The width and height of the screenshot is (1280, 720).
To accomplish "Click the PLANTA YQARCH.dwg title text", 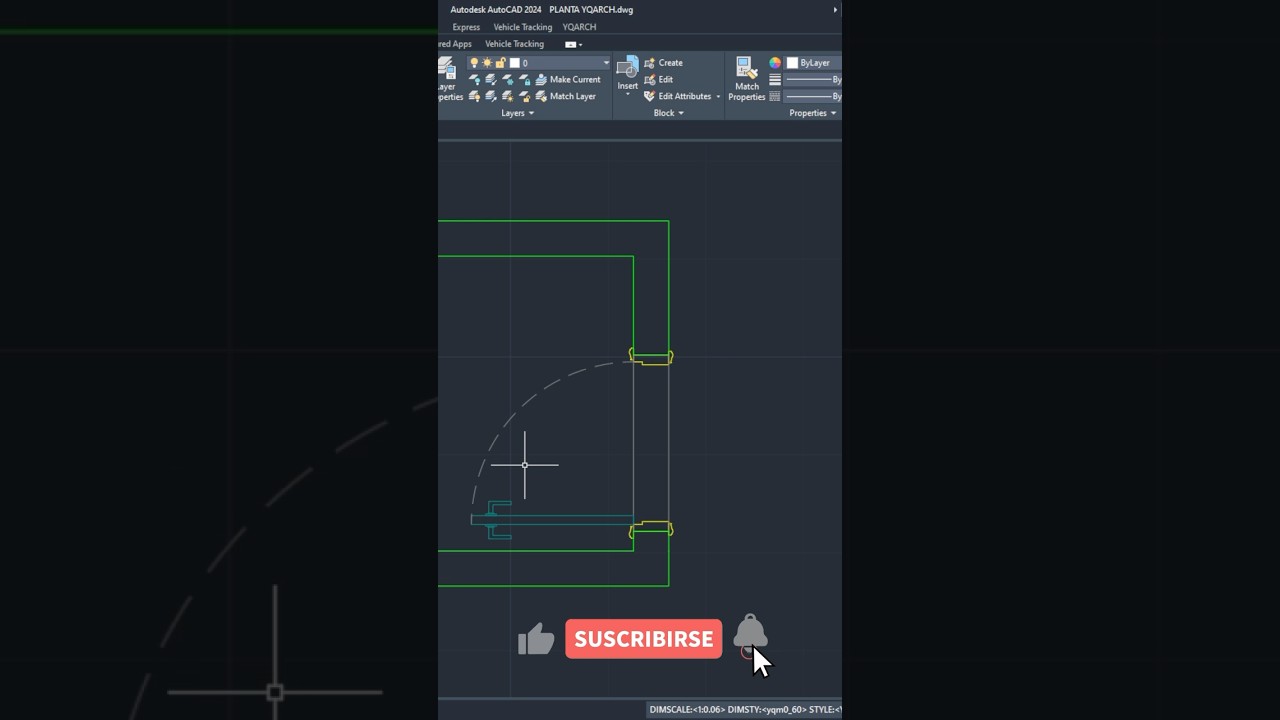I will [x=591, y=10].
